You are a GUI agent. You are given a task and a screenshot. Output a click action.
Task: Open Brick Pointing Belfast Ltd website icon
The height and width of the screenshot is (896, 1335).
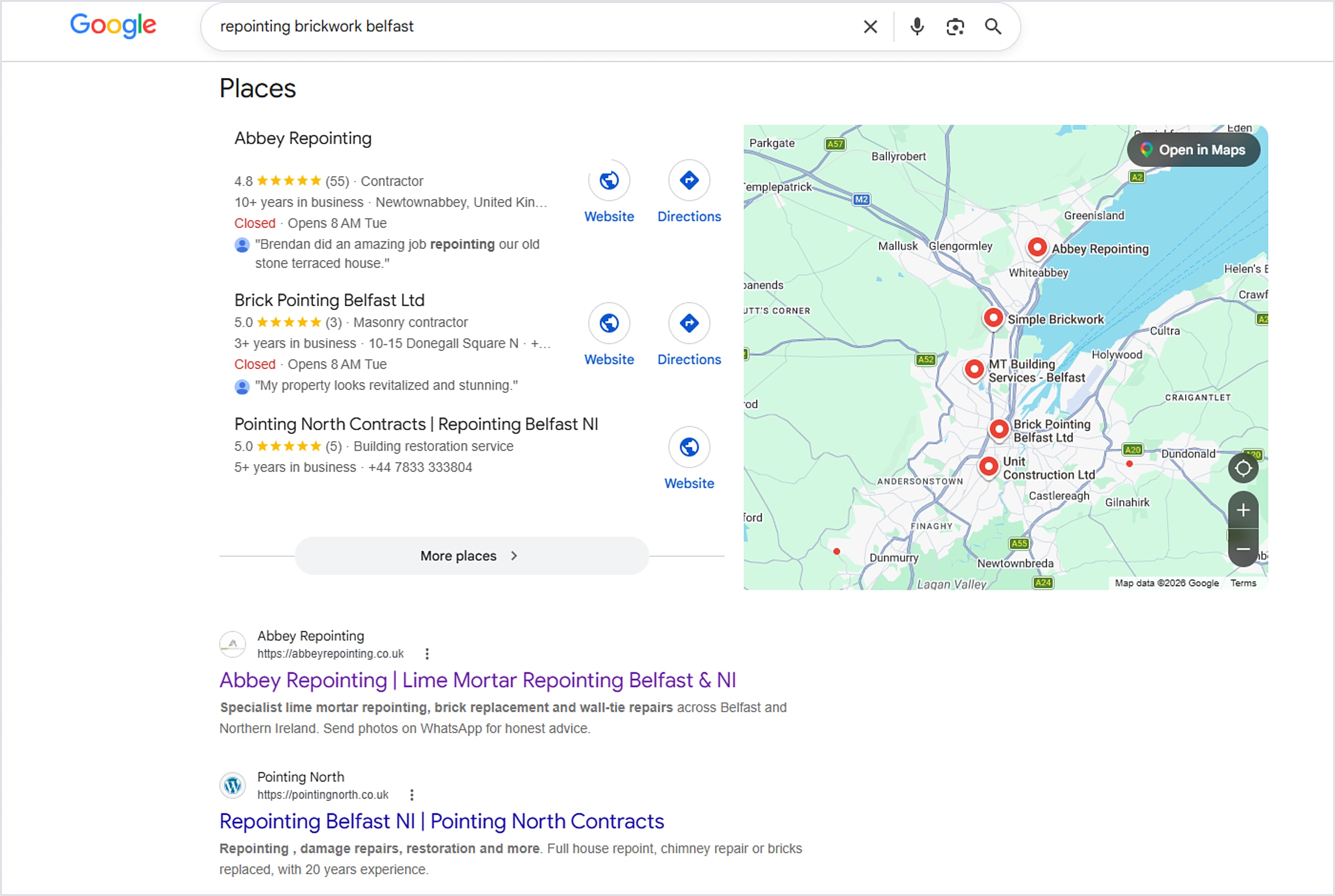[x=609, y=323]
